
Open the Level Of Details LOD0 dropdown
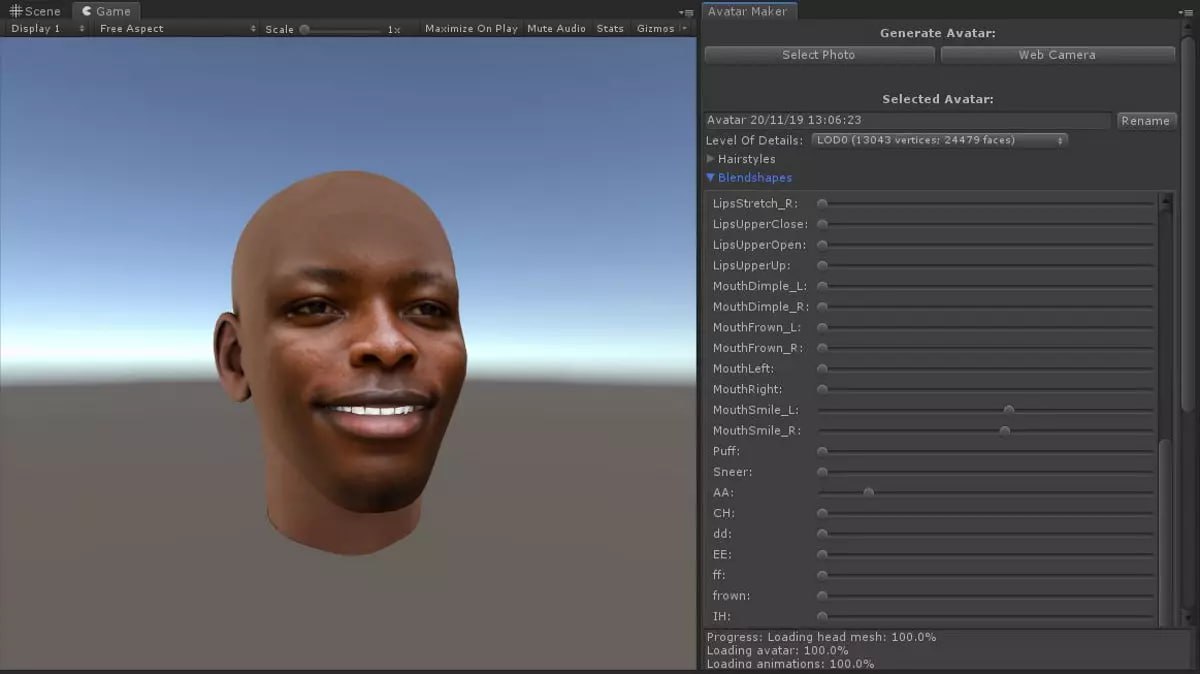point(938,140)
